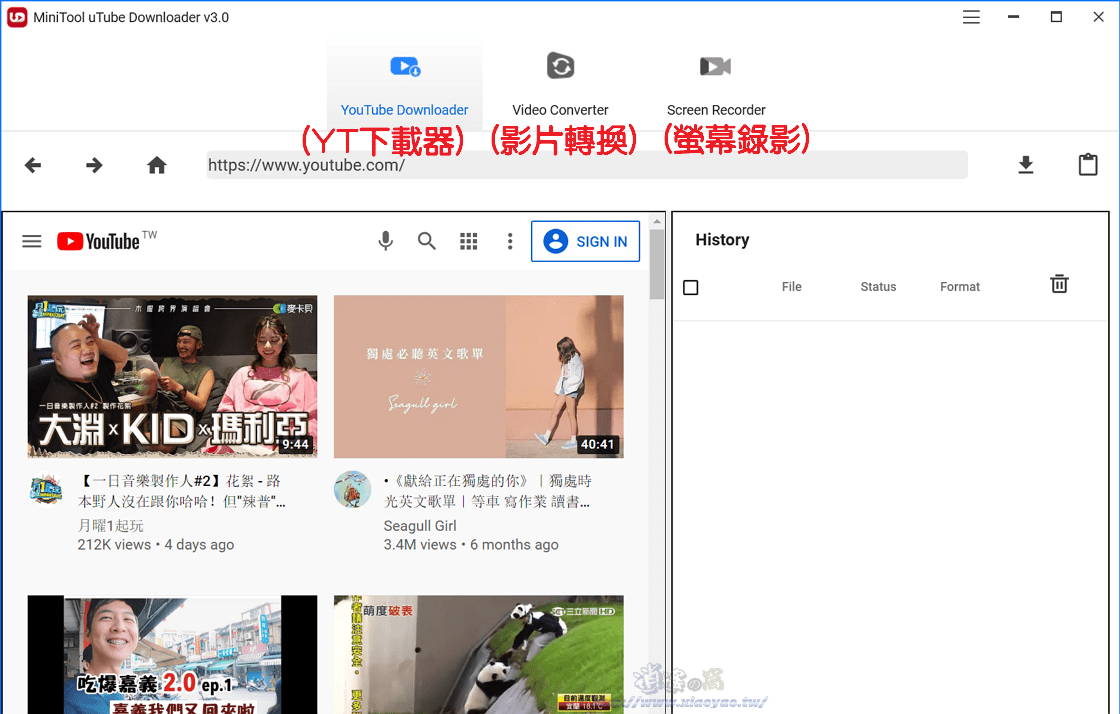This screenshot has height=714, width=1120.
Task: Click '3.4M views • 6 months ago' text
Action: pos(471,545)
